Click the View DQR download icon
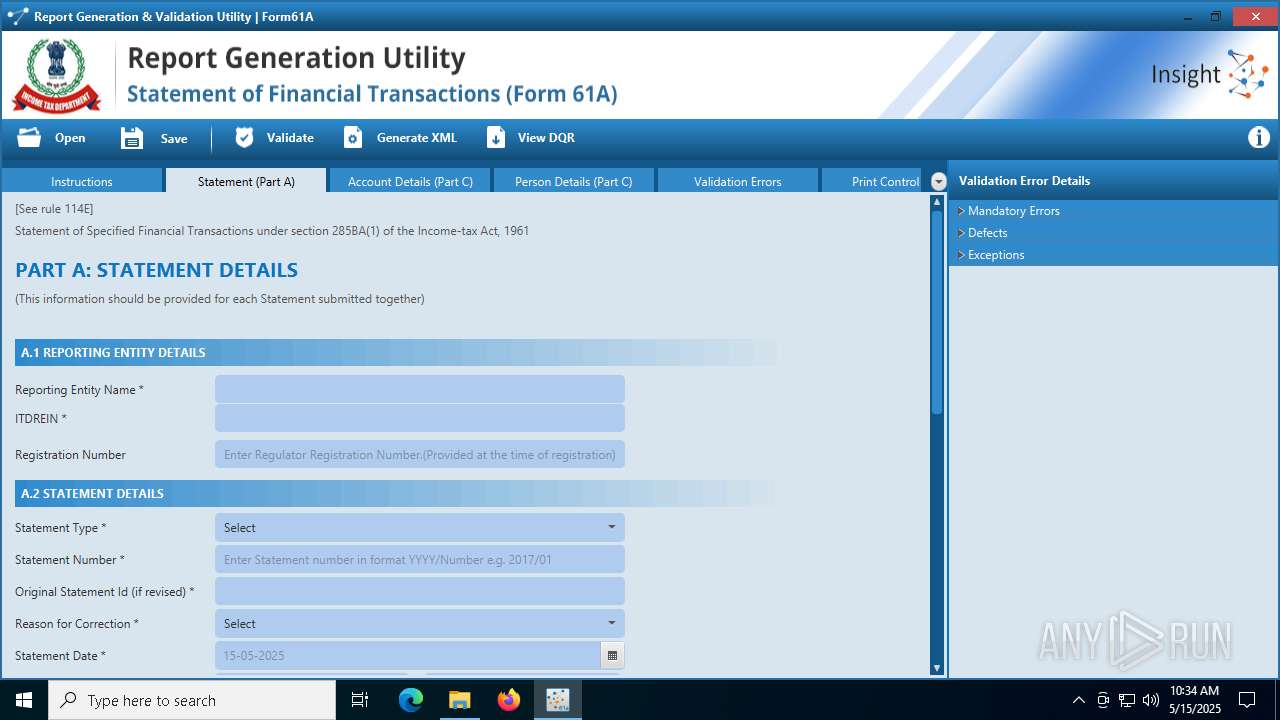This screenshot has height=720, width=1280. [496, 138]
